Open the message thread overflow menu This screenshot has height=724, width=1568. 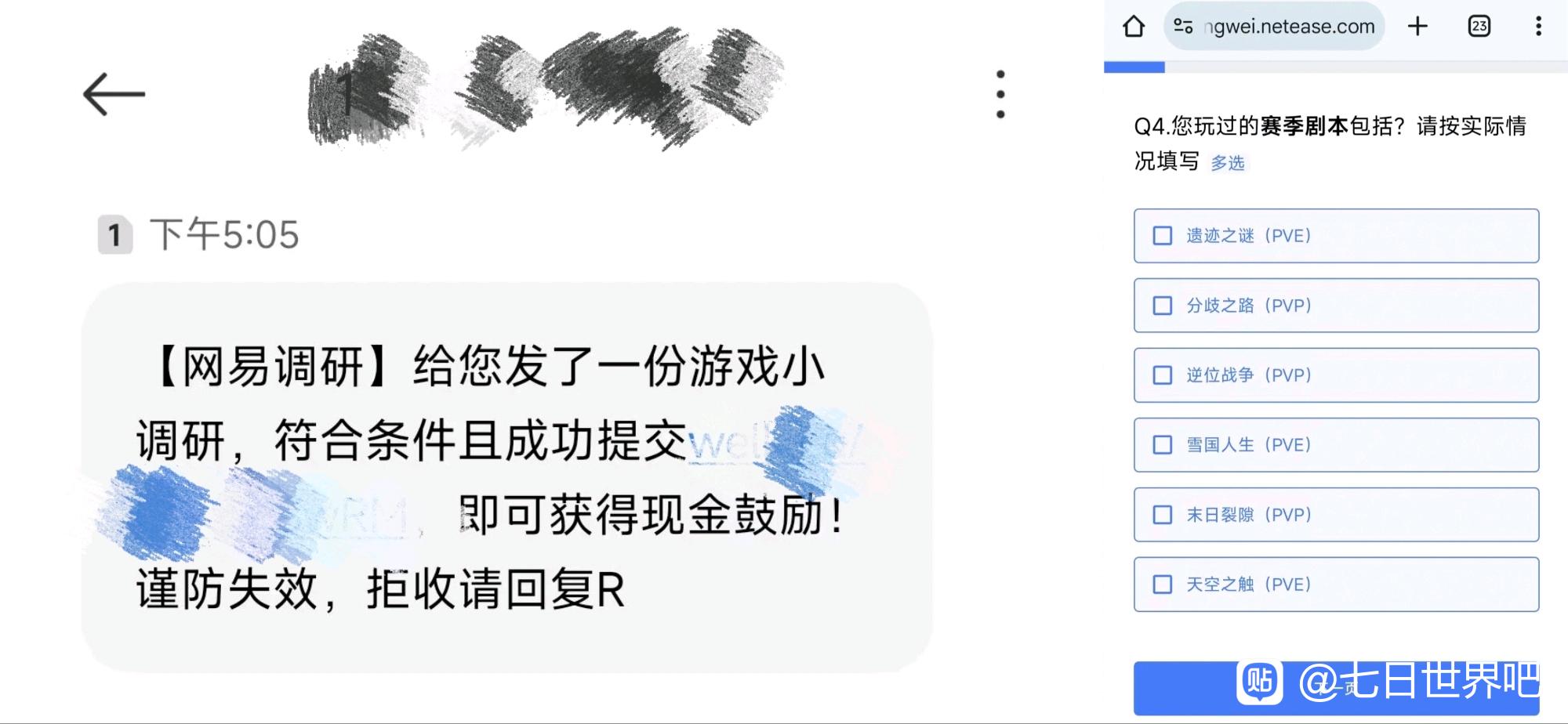(x=1000, y=94)
